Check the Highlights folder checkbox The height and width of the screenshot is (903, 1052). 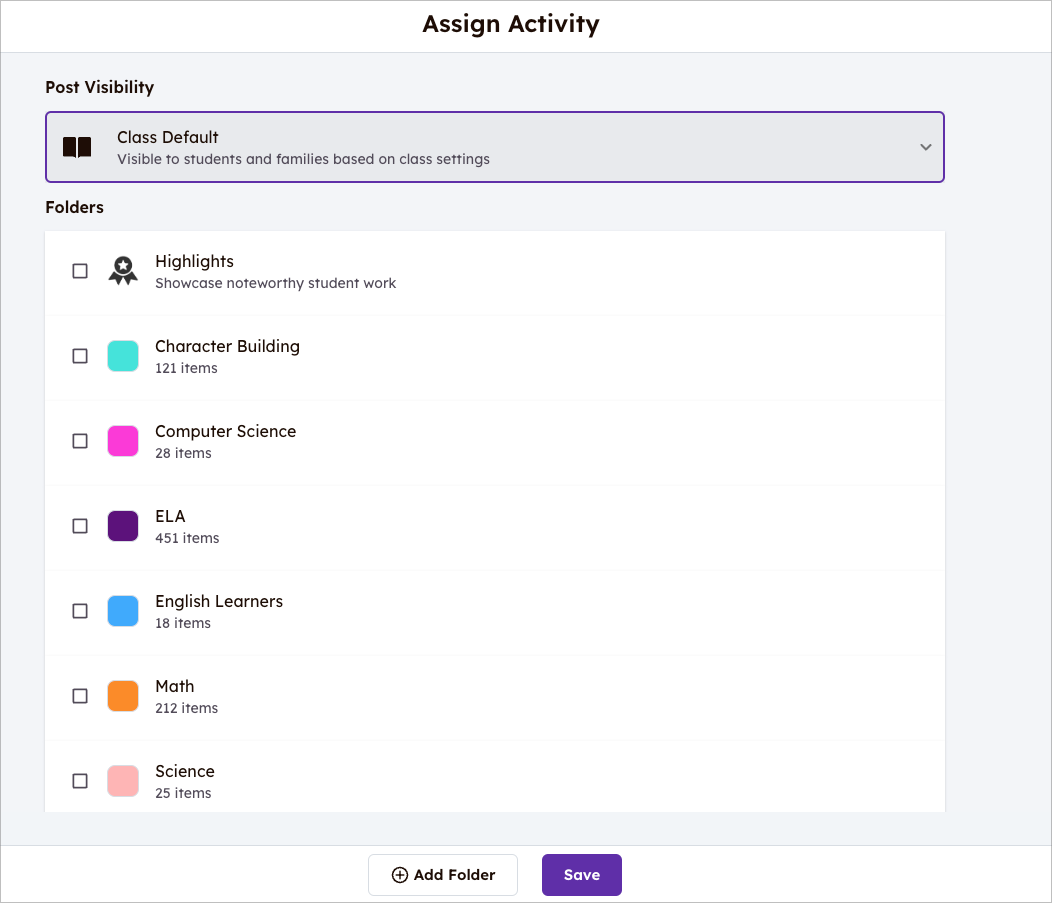pyautogui.click(x=80, y=271)
